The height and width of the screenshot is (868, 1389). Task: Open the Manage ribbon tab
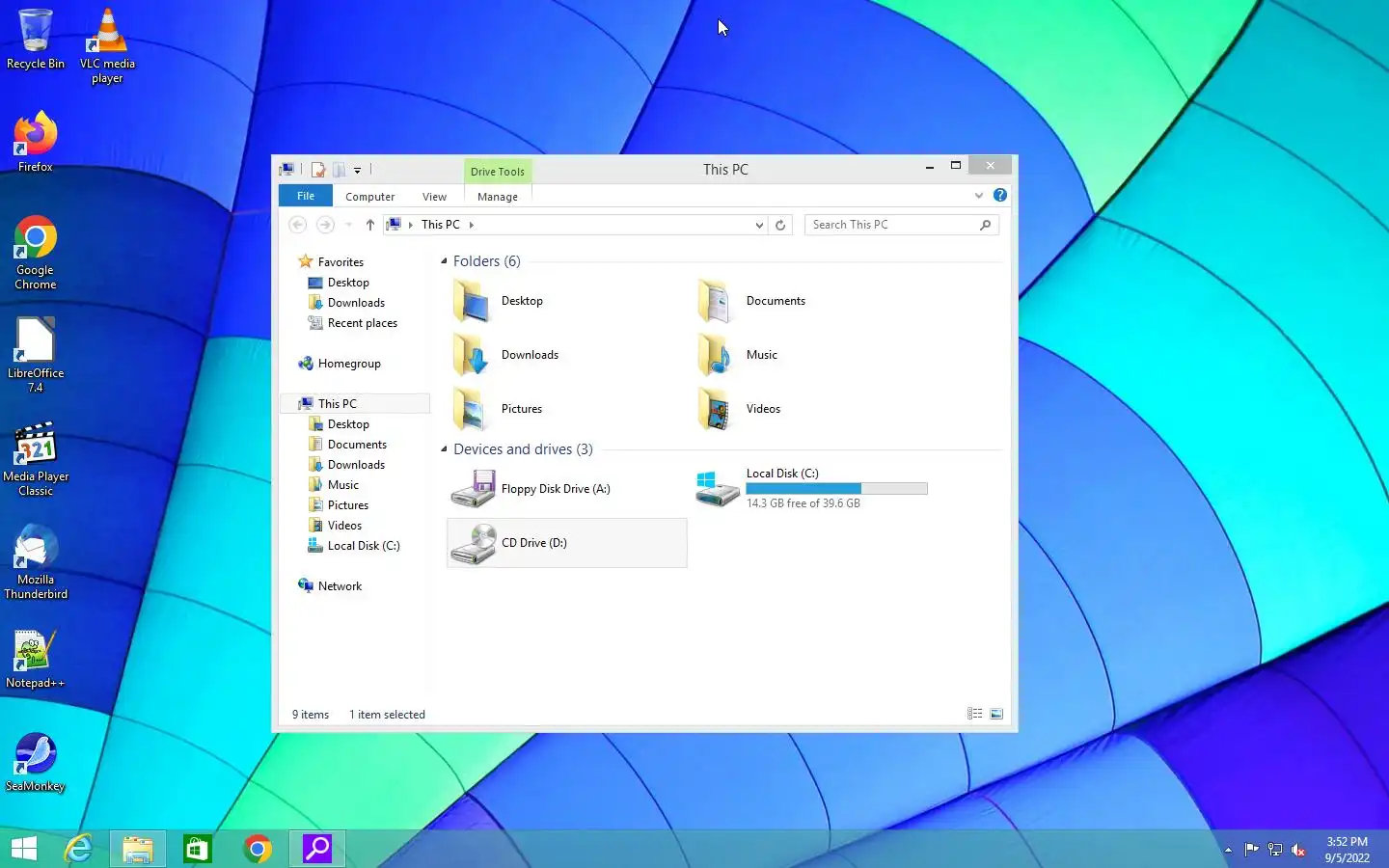[498, 197]
